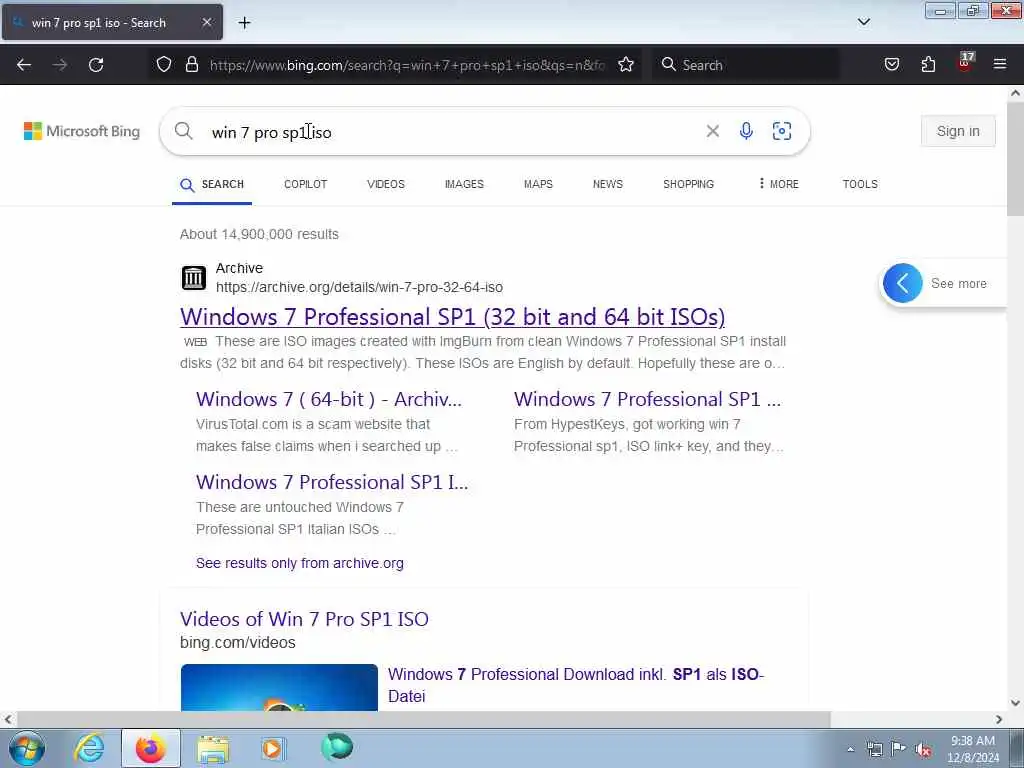Screen dimensions: 1024x768
Task: Select the SEARCH tab
Action: [212, 184]
